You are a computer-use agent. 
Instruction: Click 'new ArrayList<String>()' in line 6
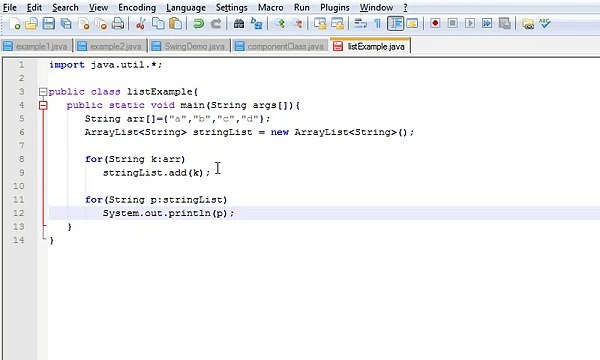342,132
